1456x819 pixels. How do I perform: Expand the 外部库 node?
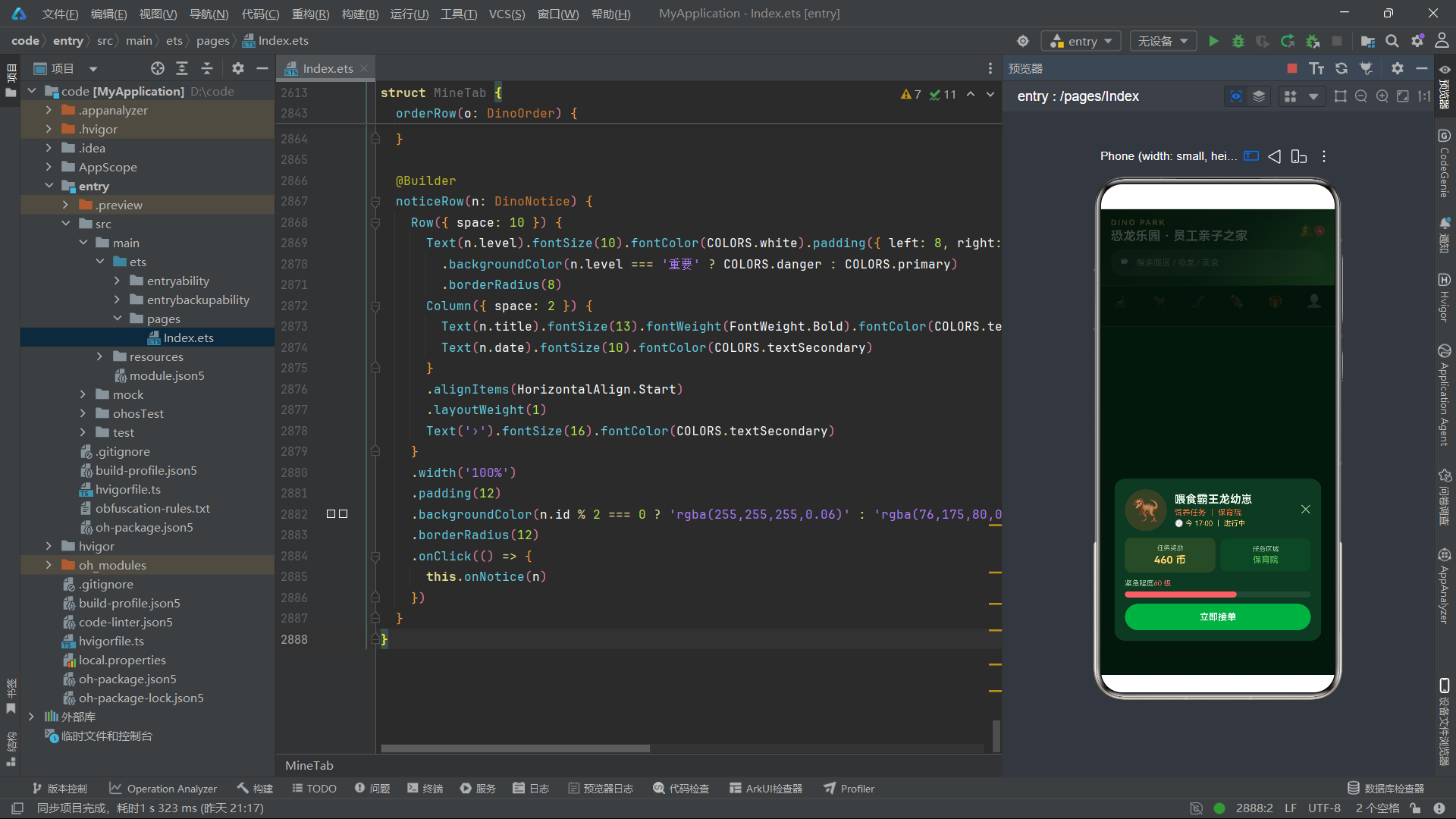point(31,717)
